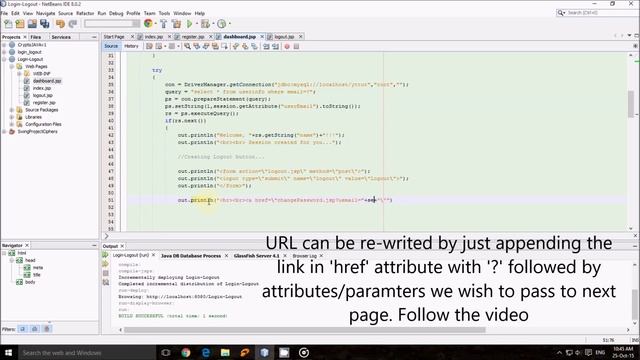
Task: Click the Find Selection magnifier icon in editor toolbar
Action: [x=187, y=47]
